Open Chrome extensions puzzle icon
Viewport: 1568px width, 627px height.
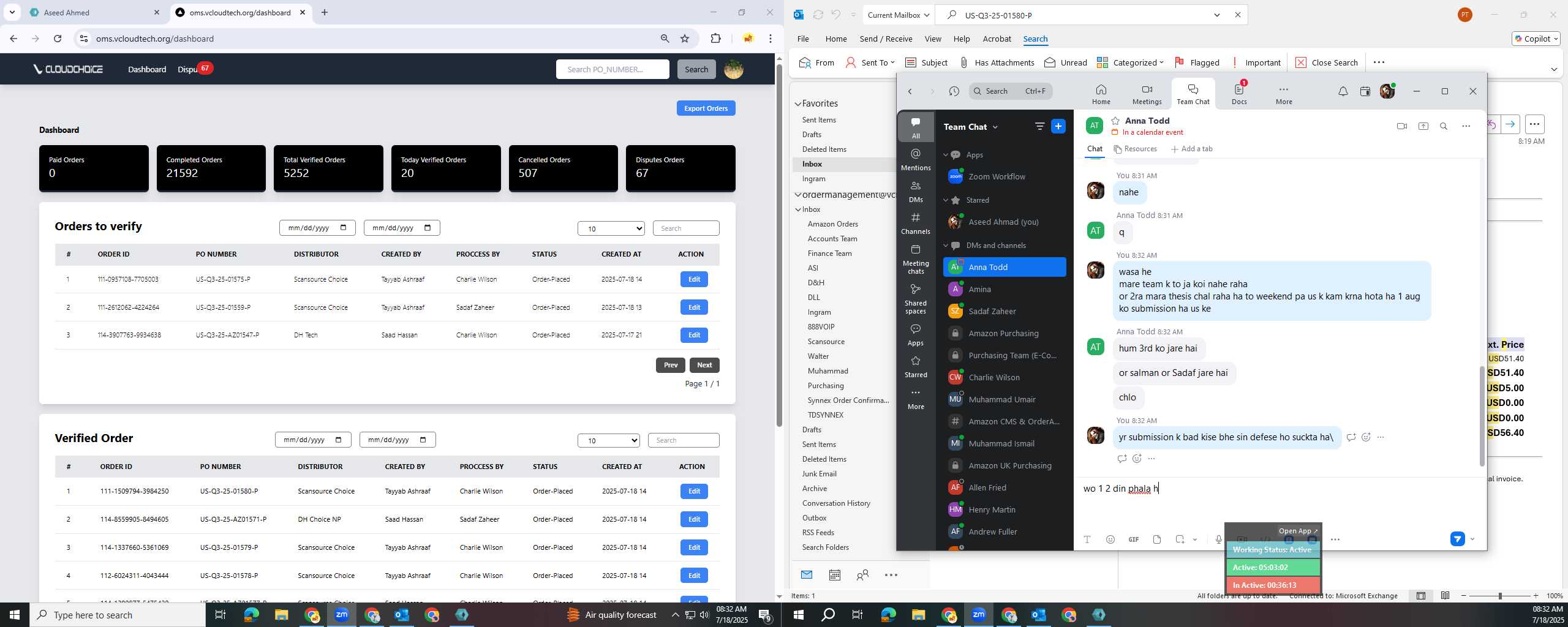[715, 39]
